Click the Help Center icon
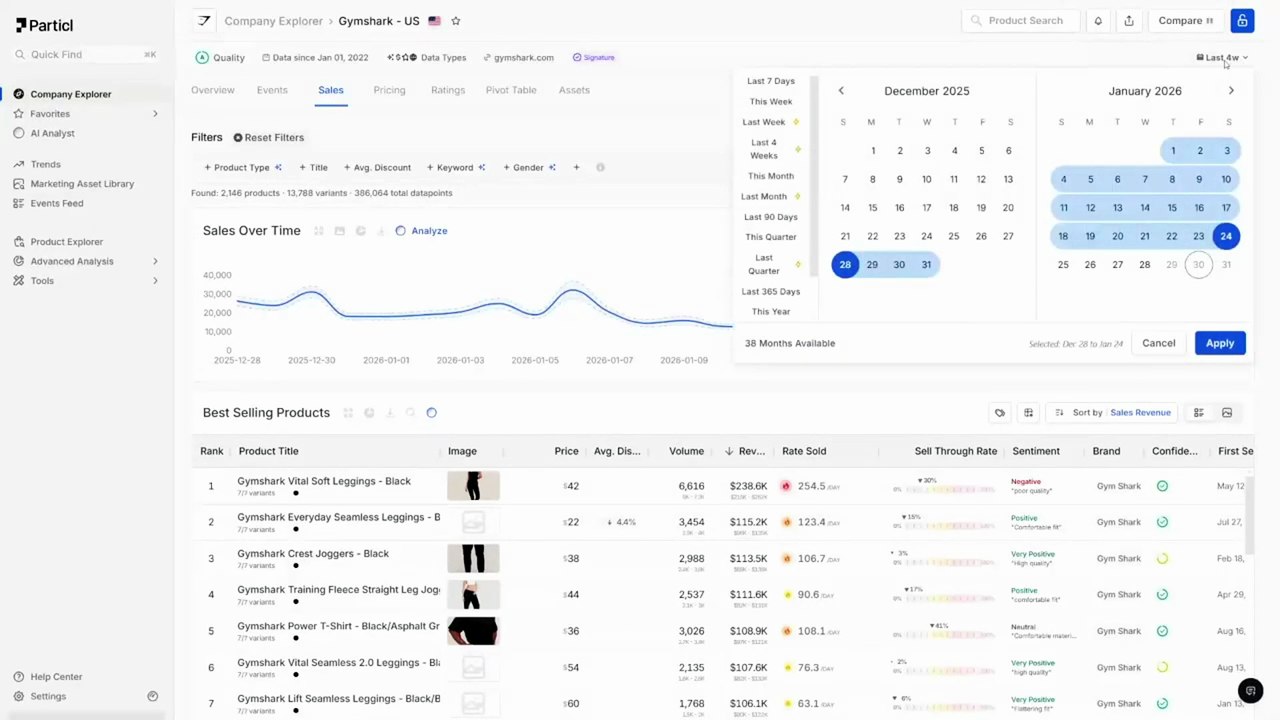The height and width of the screenshot is (720, 1280). click(19, 677)
